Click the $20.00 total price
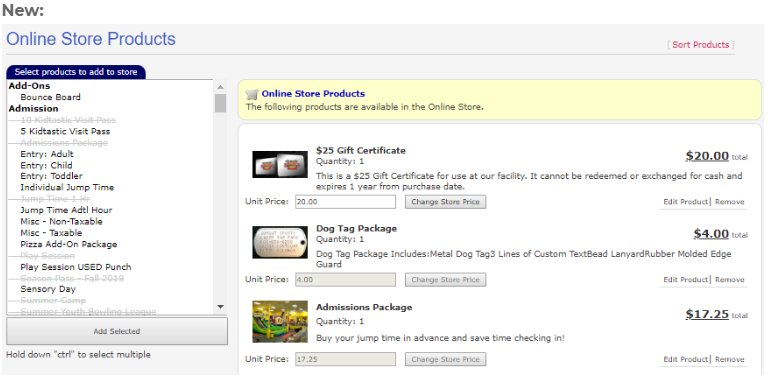This screenshot has height=386, width=770. pyautogui.click(x=707, y=156)
